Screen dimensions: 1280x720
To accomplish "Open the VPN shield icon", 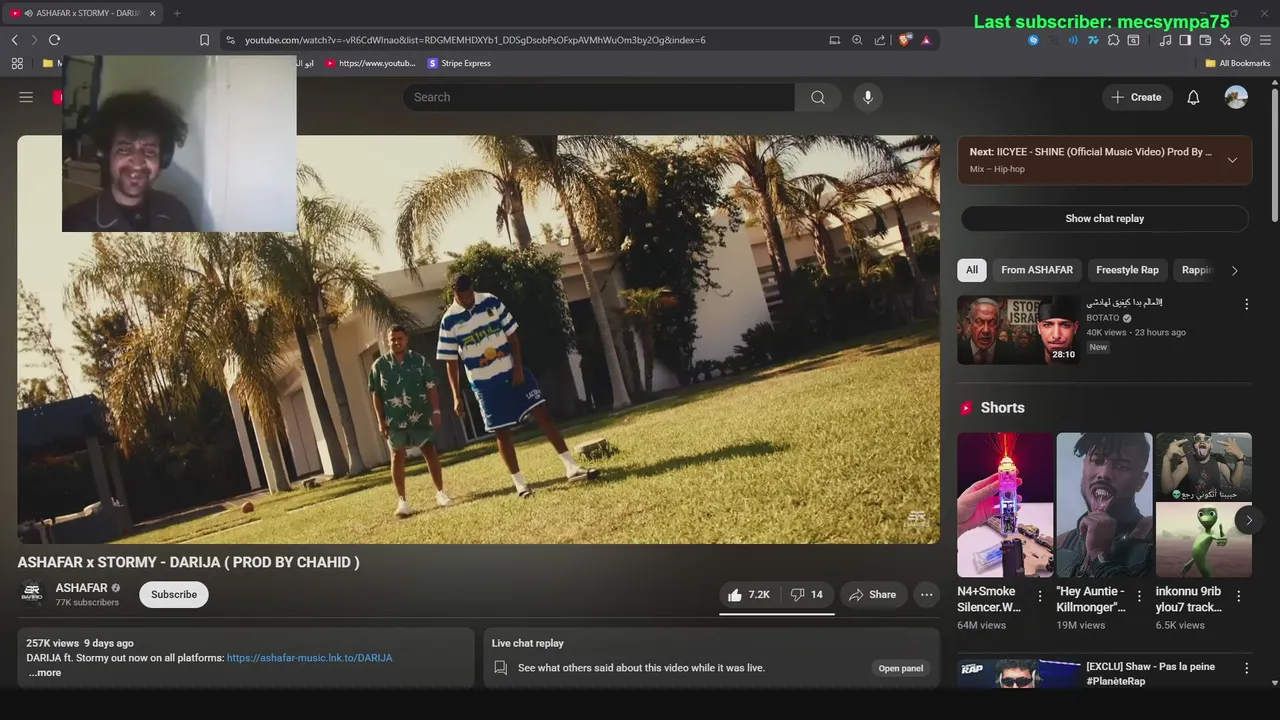I will [x=1245, y=40].
